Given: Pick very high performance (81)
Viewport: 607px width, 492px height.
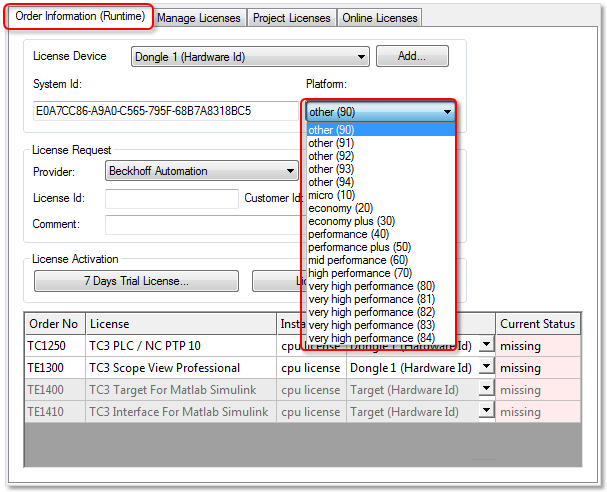Looking at the screenshot, I should tap(381, 299).
